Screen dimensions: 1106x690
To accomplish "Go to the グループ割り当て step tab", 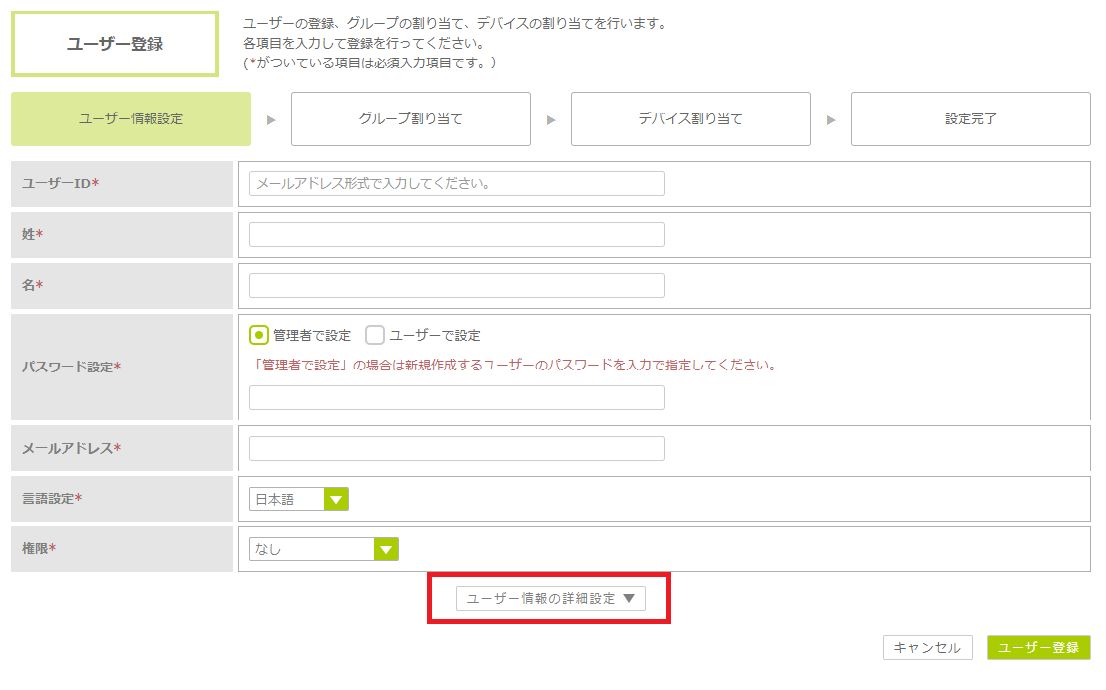I will click(x=411, y=119).
